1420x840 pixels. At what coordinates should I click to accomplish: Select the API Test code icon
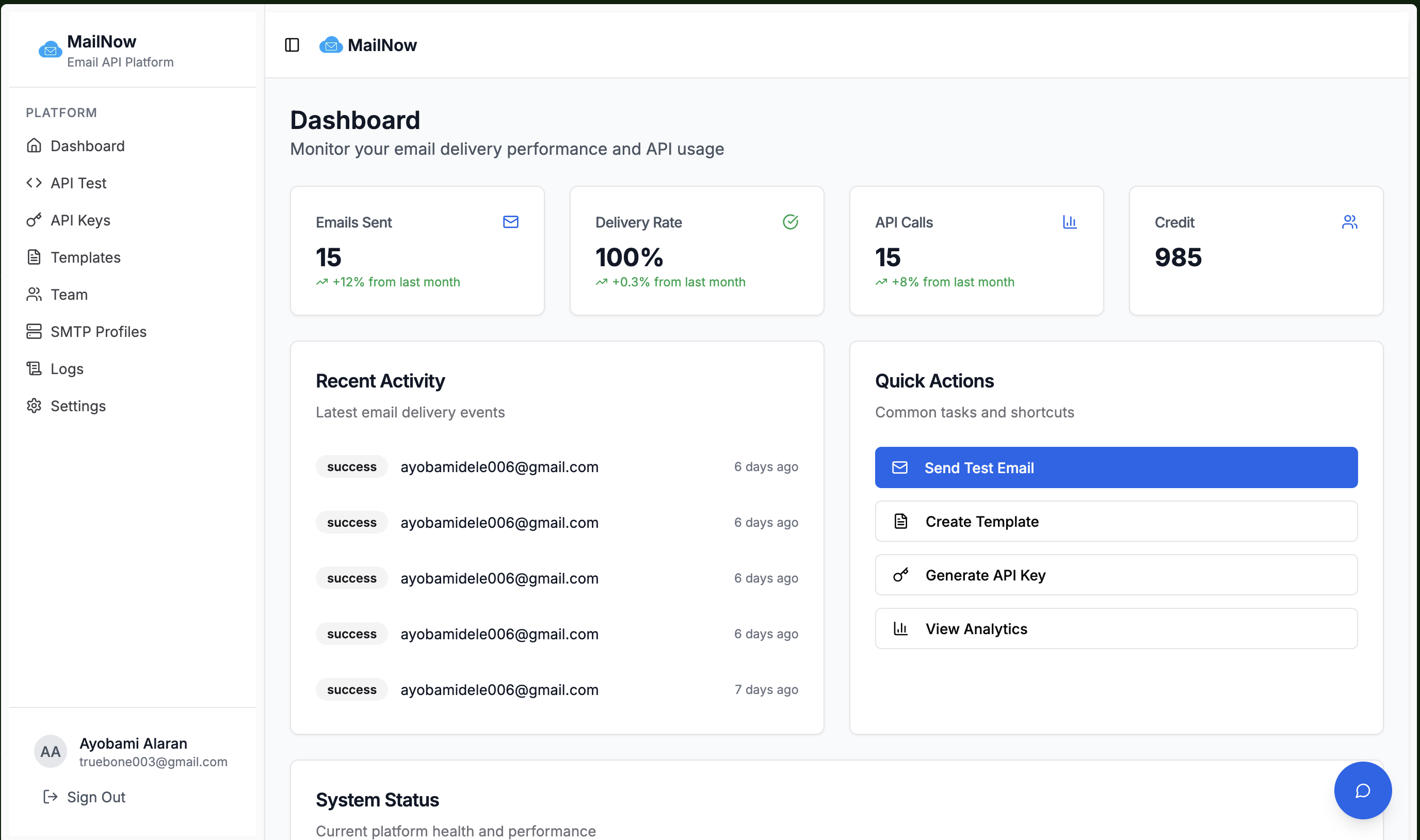pos(34,182)
